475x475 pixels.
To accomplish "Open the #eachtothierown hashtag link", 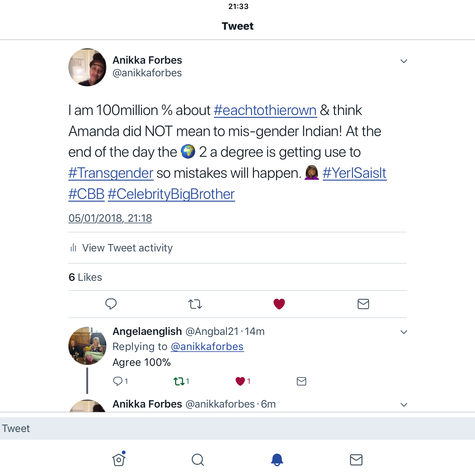I will pyautogui.click(x=265, y=110).
